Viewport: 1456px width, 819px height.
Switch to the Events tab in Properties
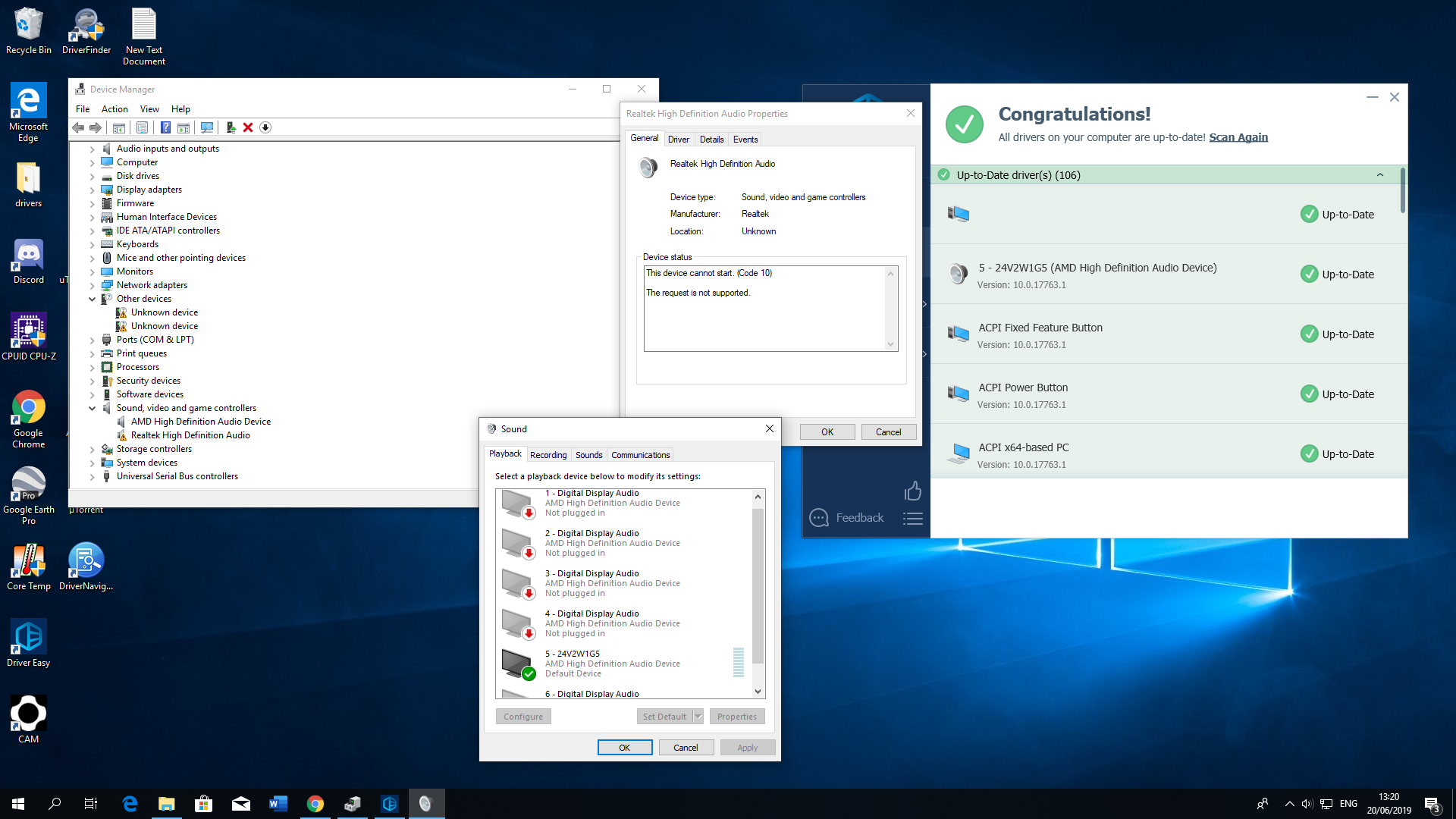(745, 140)
